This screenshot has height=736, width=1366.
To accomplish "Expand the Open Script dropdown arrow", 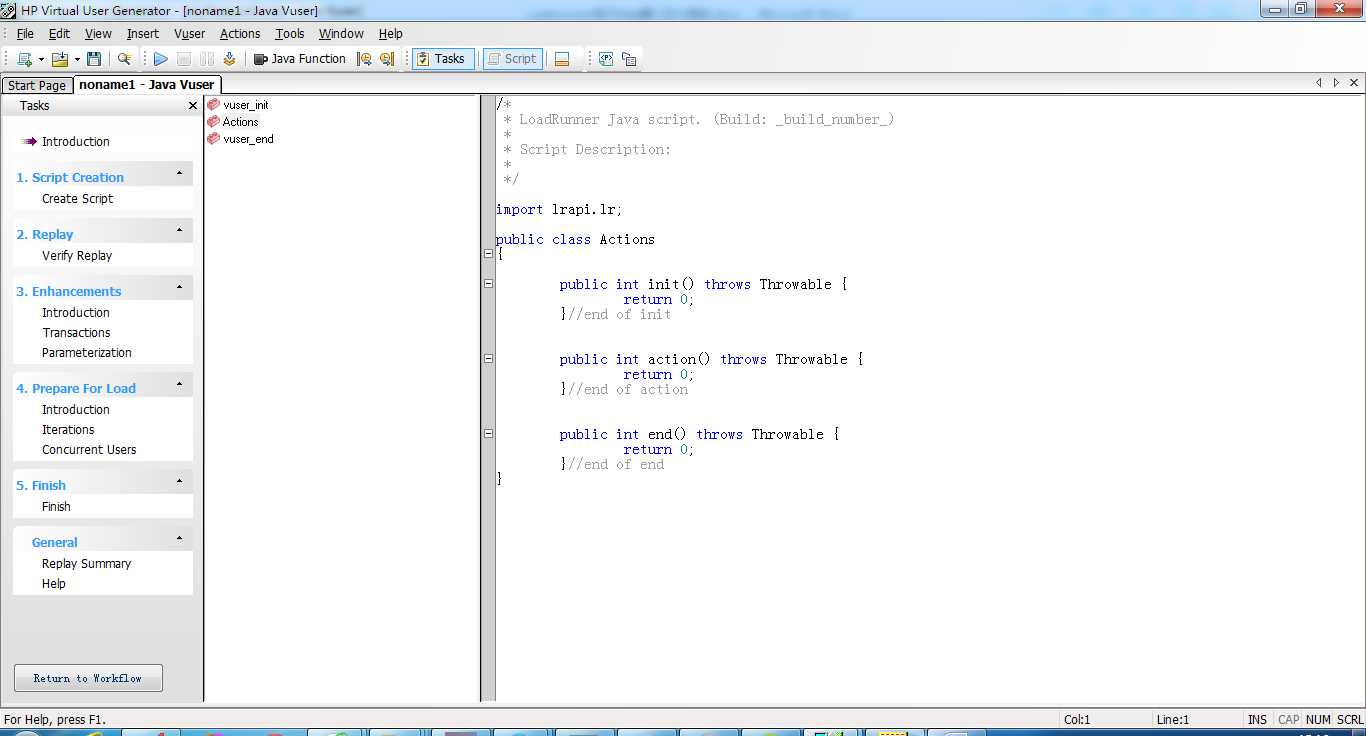I will pyautogui.click(x=77, y=59).
